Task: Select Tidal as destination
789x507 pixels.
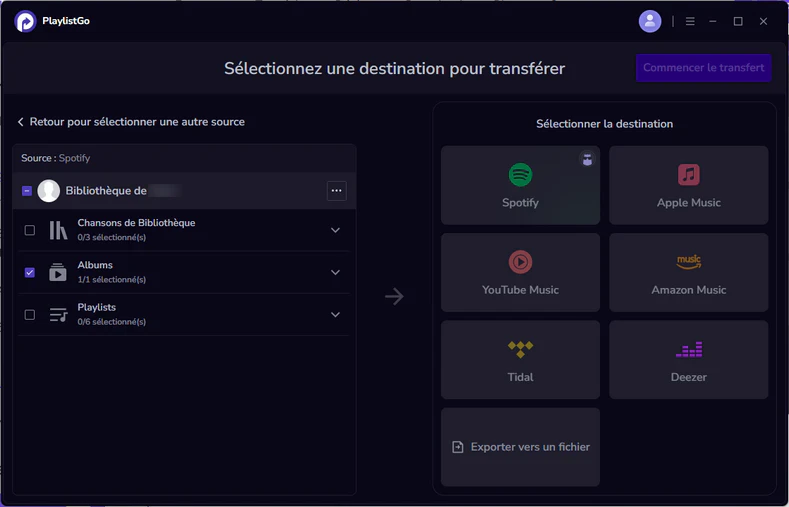Action: point(520,360)
